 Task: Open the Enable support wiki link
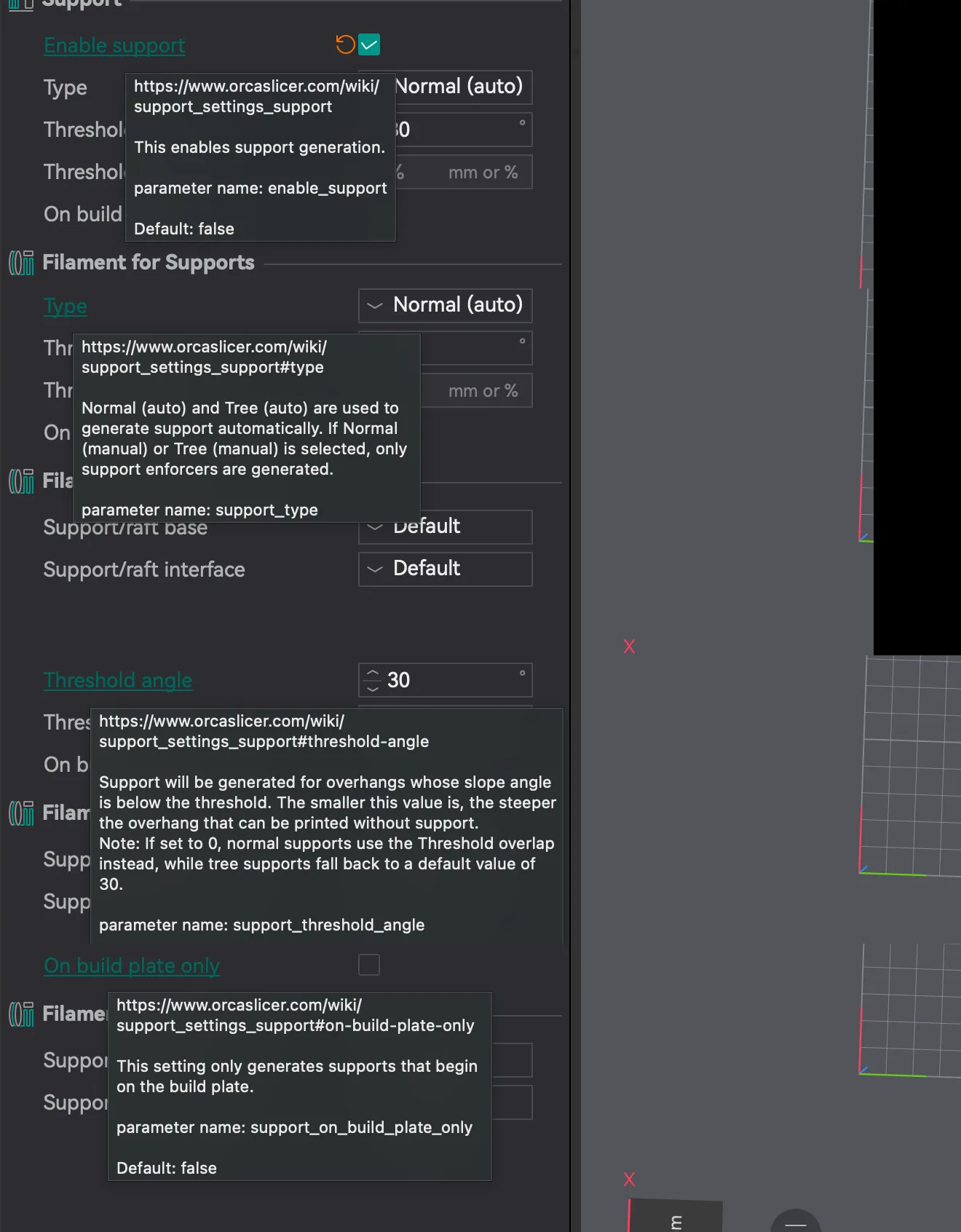pyautogui.click(x=114, y=45)
